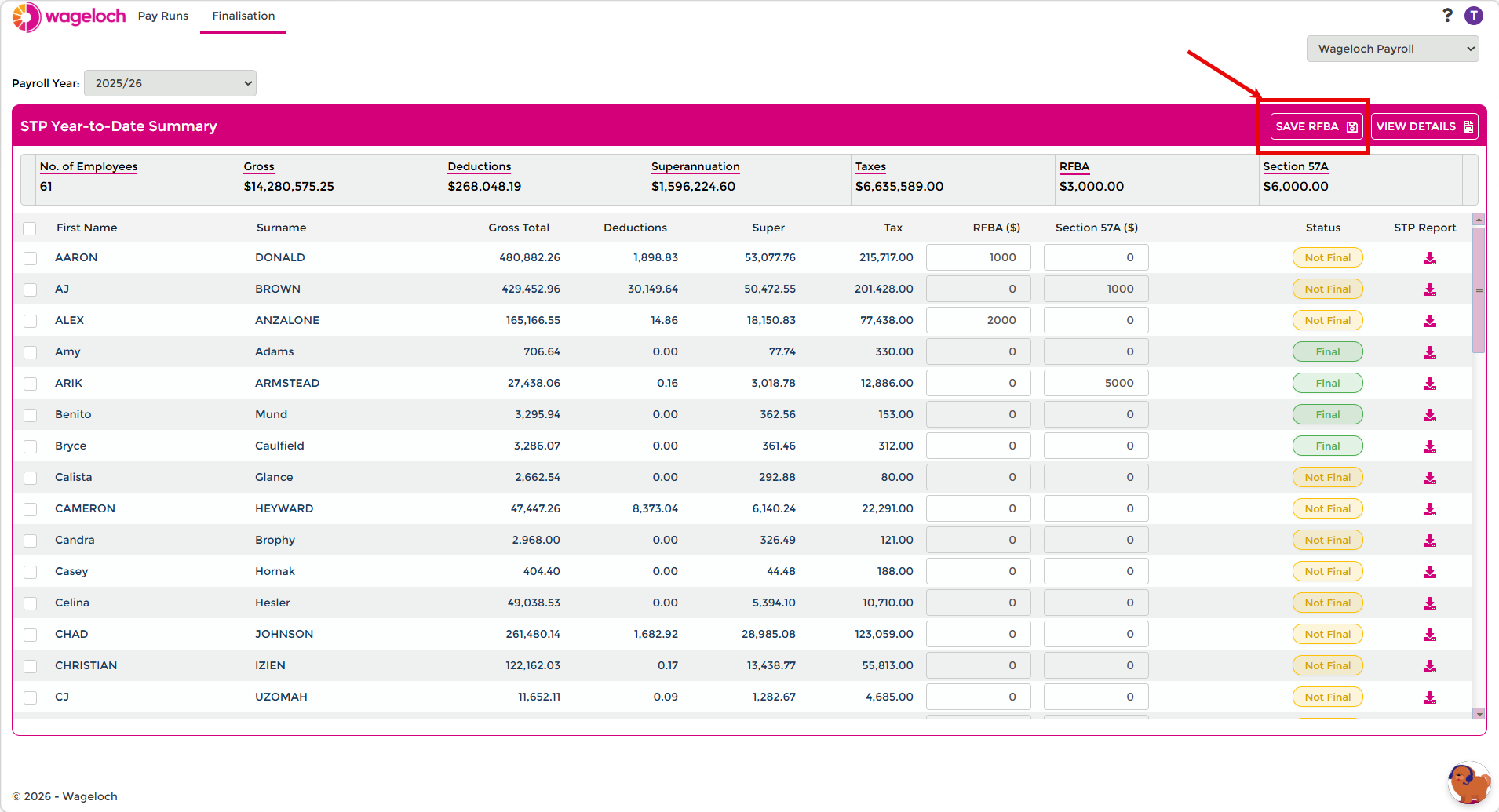
Task: Download STP report for Calista Glance
Action: coord(1430,478)
